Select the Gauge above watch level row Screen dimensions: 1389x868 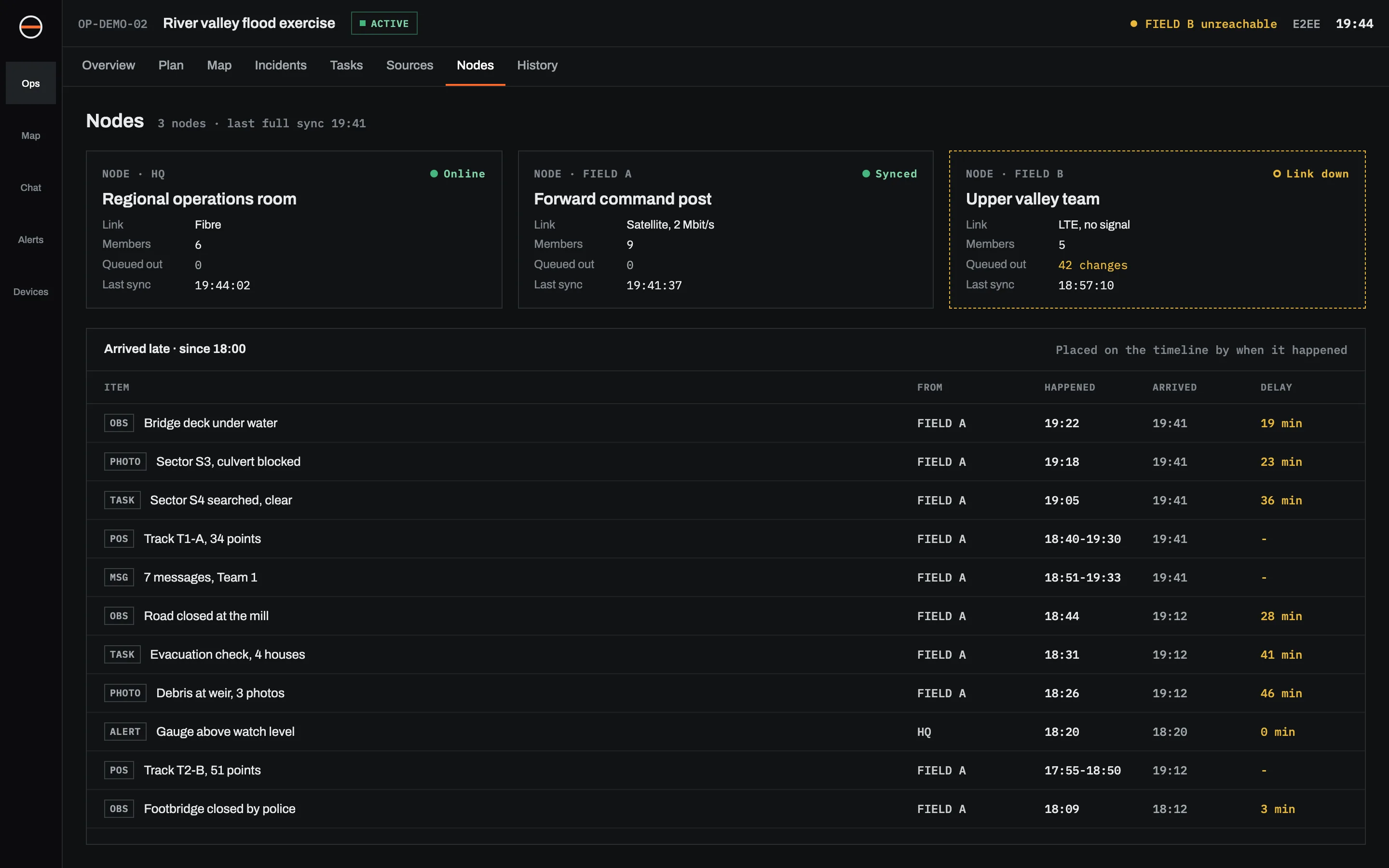(725, 732)
